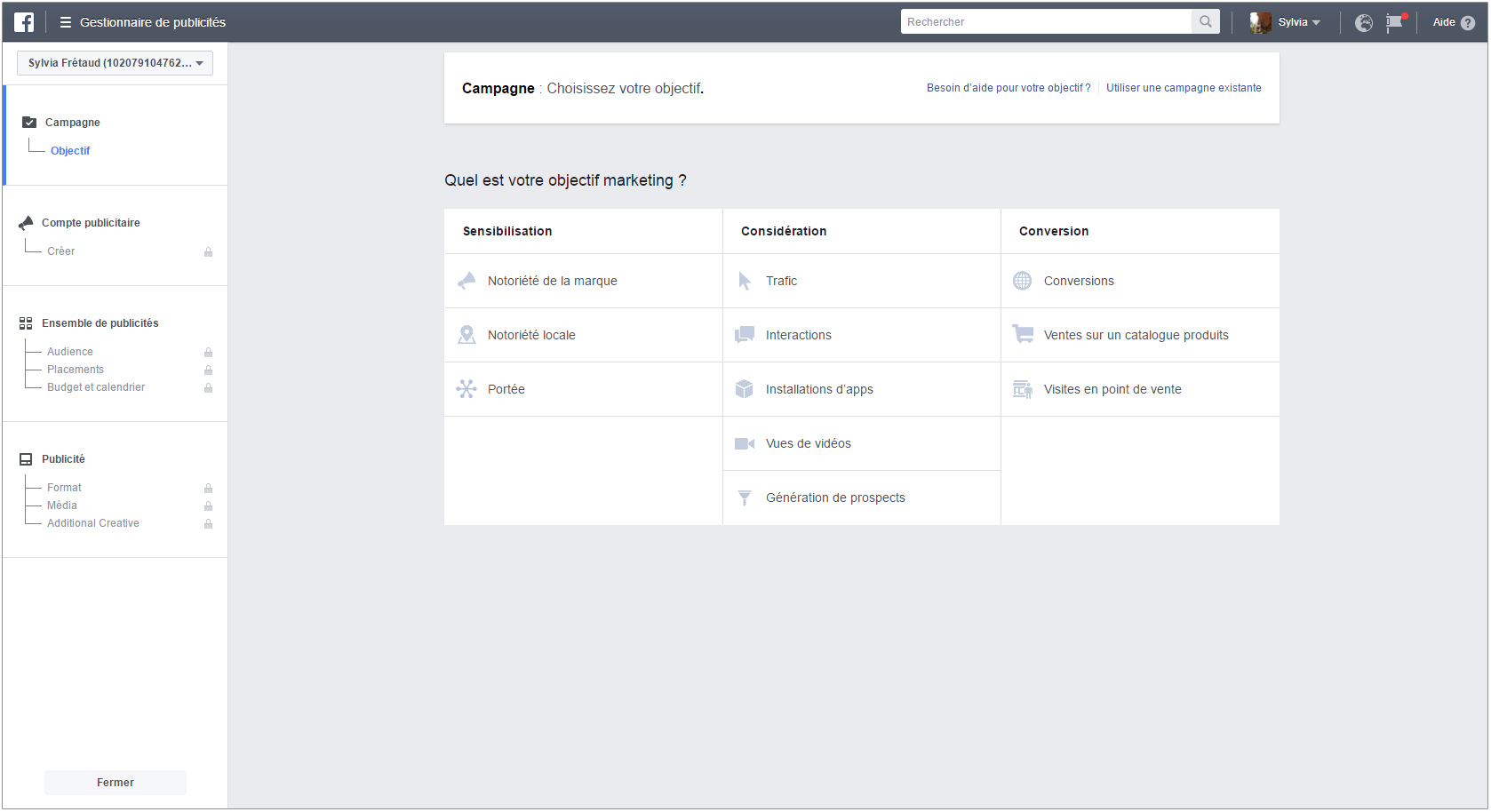The height and width of the screenshot is (812, 1491).
Task: Select Placements in the sidebar
Action: tap(76, 370)
